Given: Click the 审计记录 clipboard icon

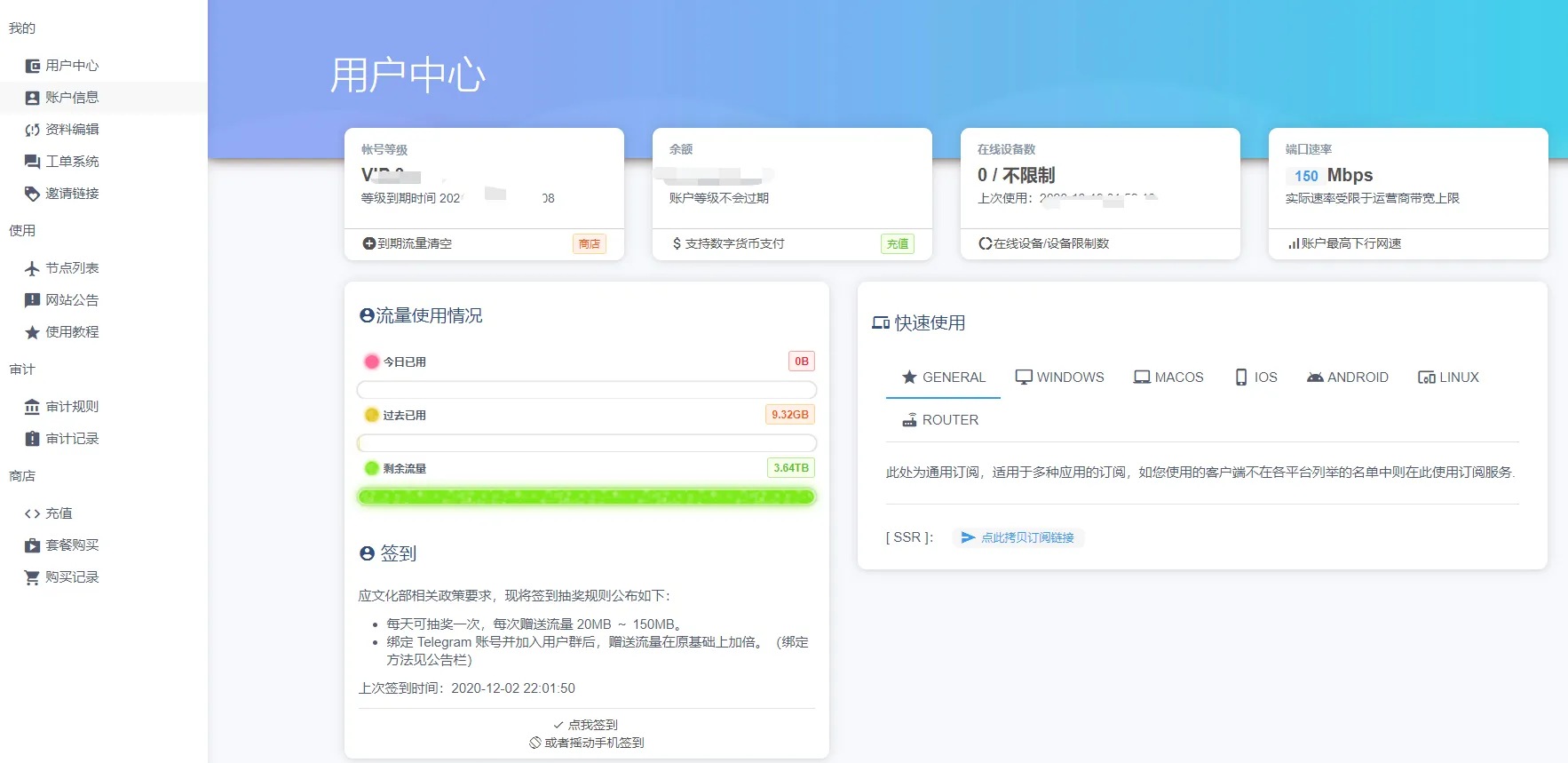Looking at the screenshot, I should (33, 439).
